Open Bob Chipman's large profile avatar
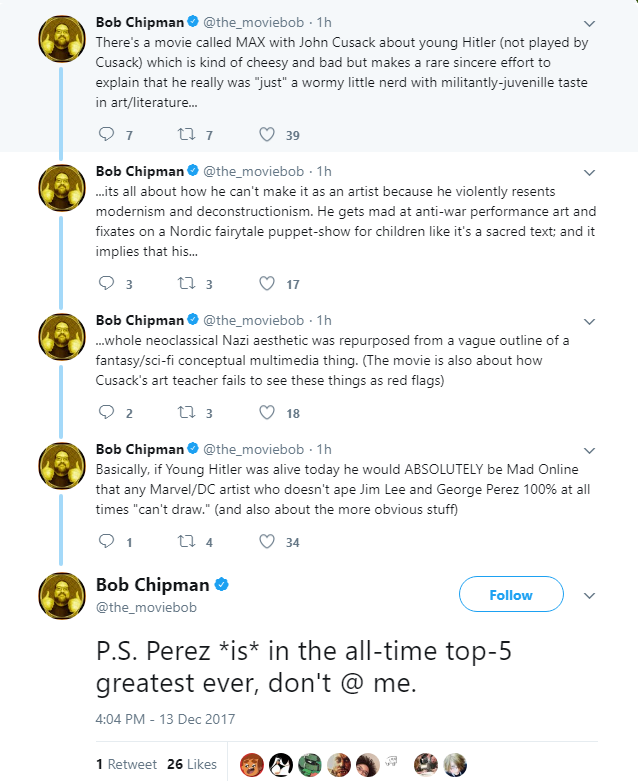Image resolution: width=638 pixels, height=781 pixels. click(60, 598)
